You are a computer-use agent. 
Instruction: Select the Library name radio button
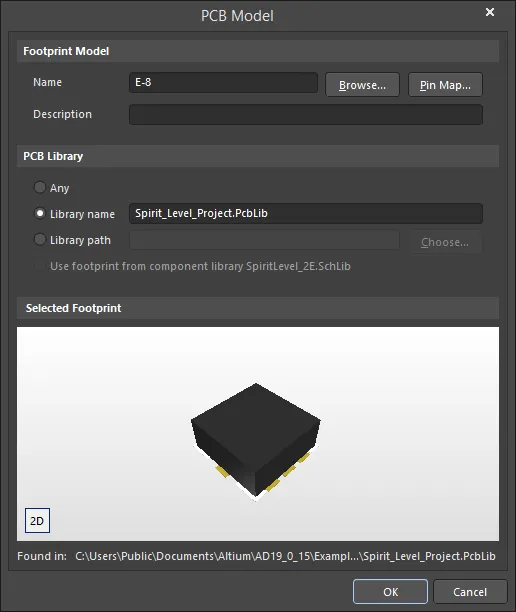coord(40,213)
